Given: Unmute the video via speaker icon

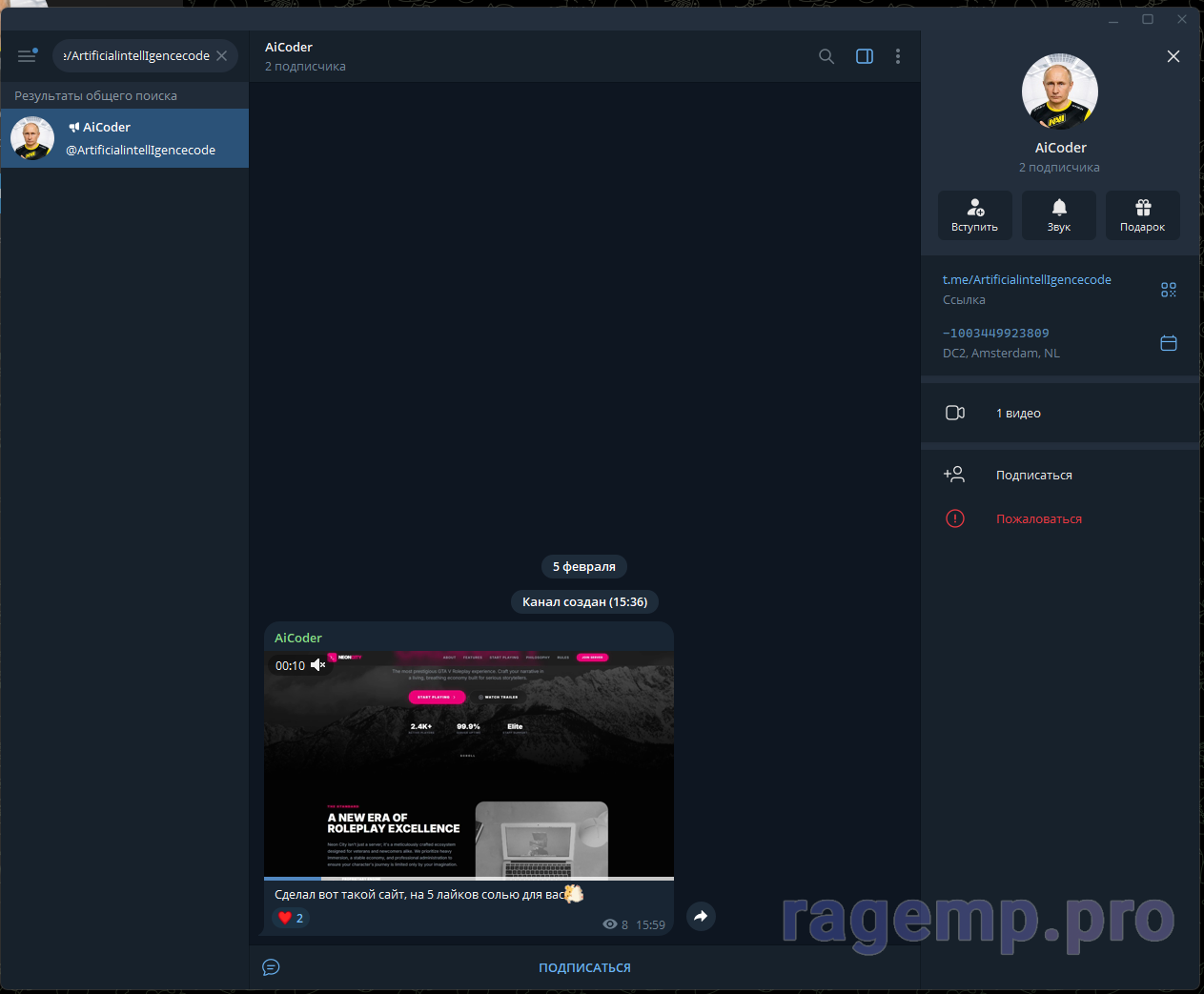Looking at the screenshot, I should [x=318, y=665].
